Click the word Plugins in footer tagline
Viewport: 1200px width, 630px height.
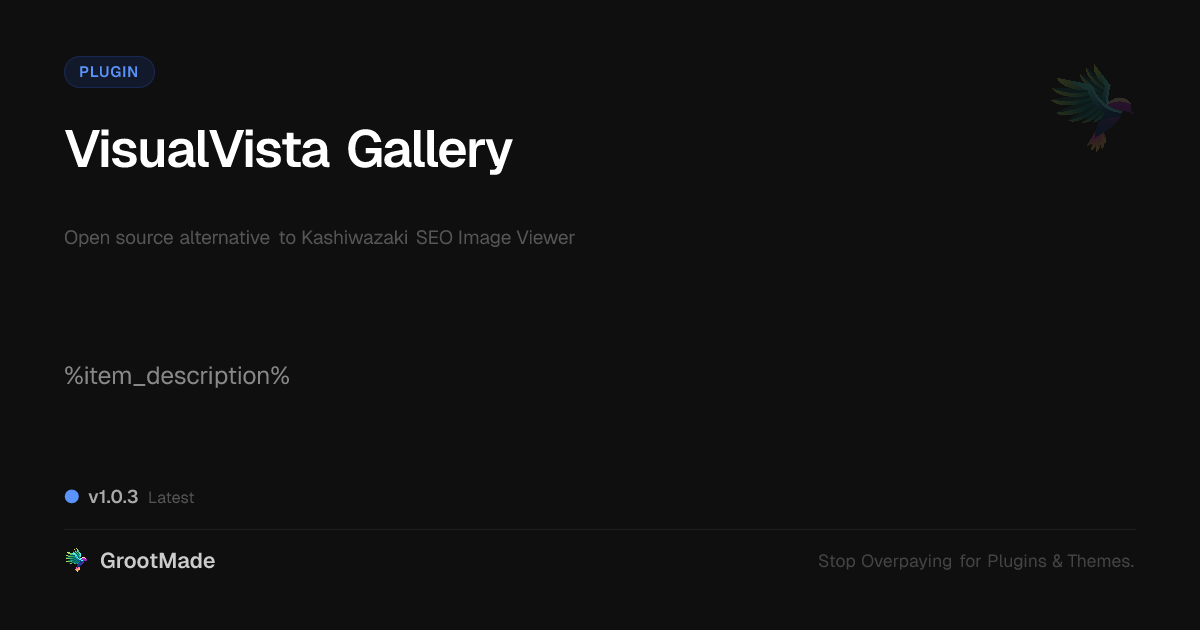[x=1017, y=562]
